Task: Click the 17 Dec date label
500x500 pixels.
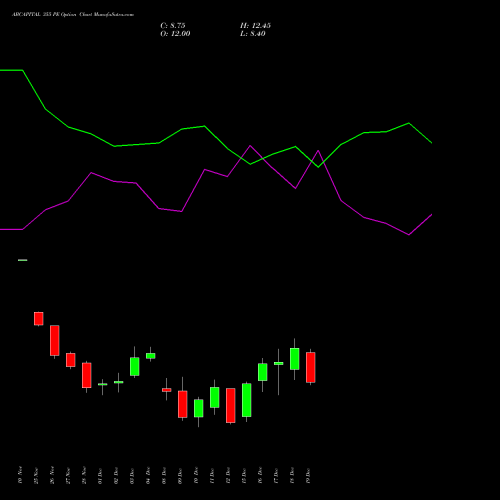Action: click(276, 476)
